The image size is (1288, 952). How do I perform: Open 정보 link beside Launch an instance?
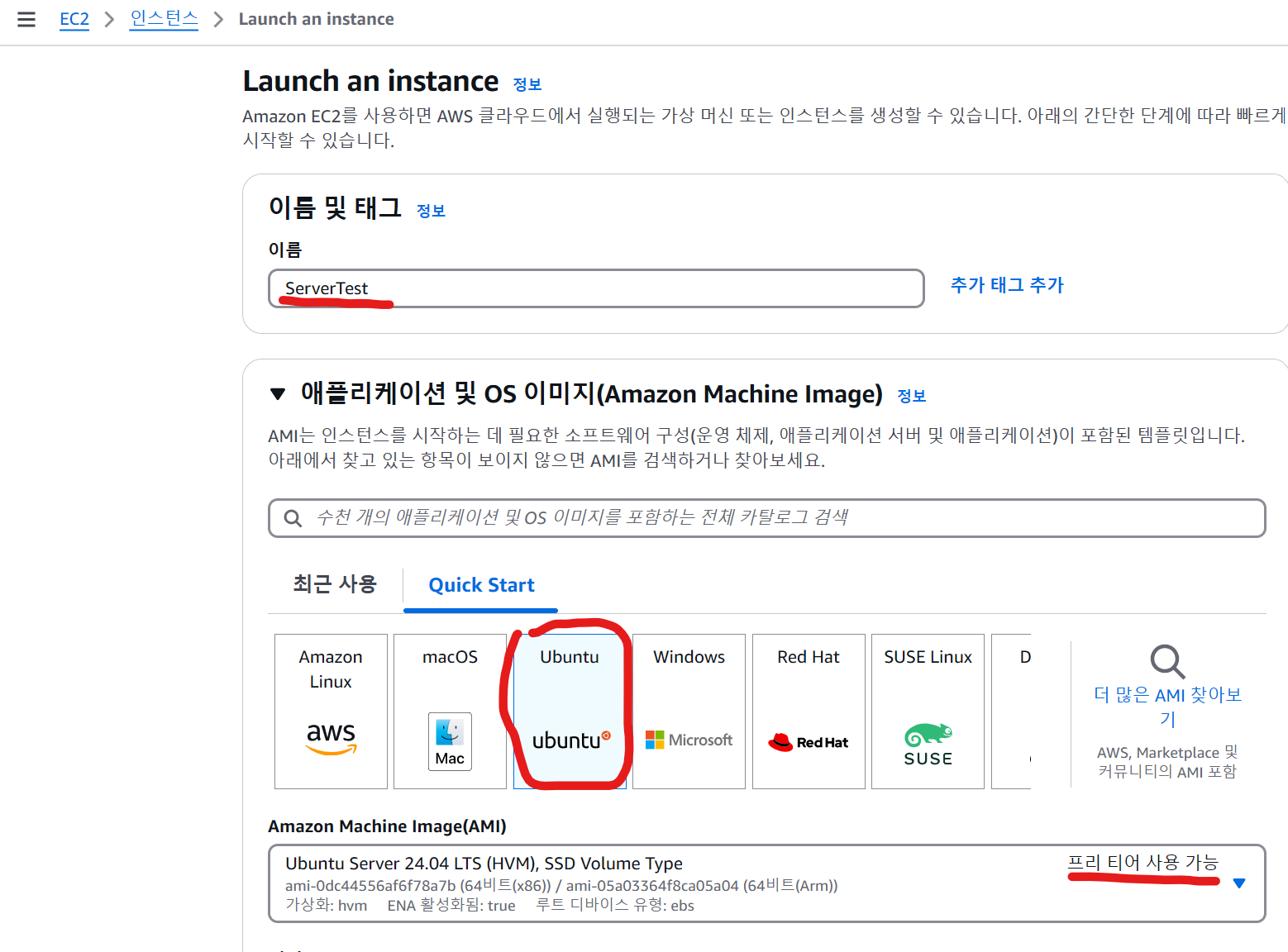tap(527, 84)
